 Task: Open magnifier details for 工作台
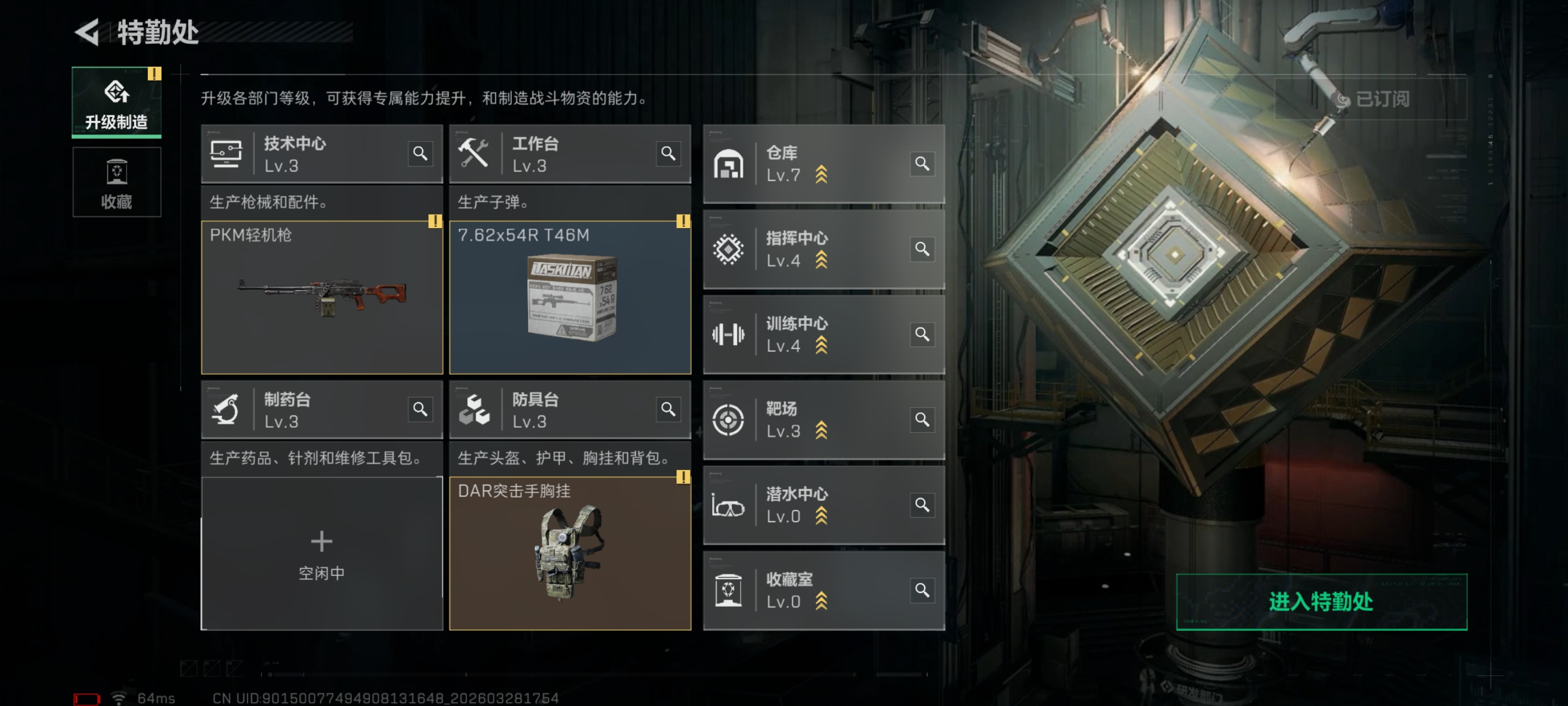(668, 154)
